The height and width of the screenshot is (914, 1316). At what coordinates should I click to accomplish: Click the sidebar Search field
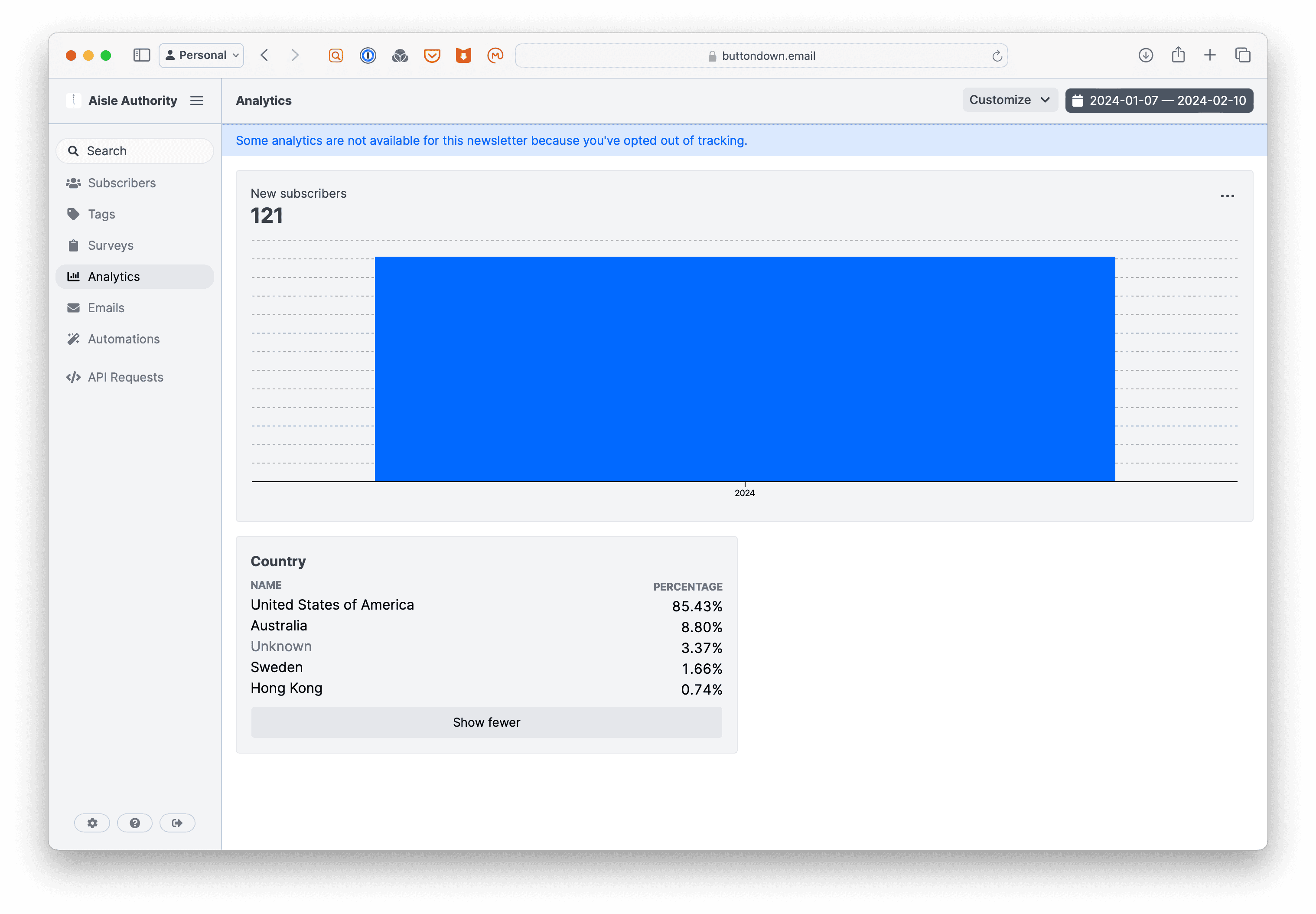click(135, 151)
